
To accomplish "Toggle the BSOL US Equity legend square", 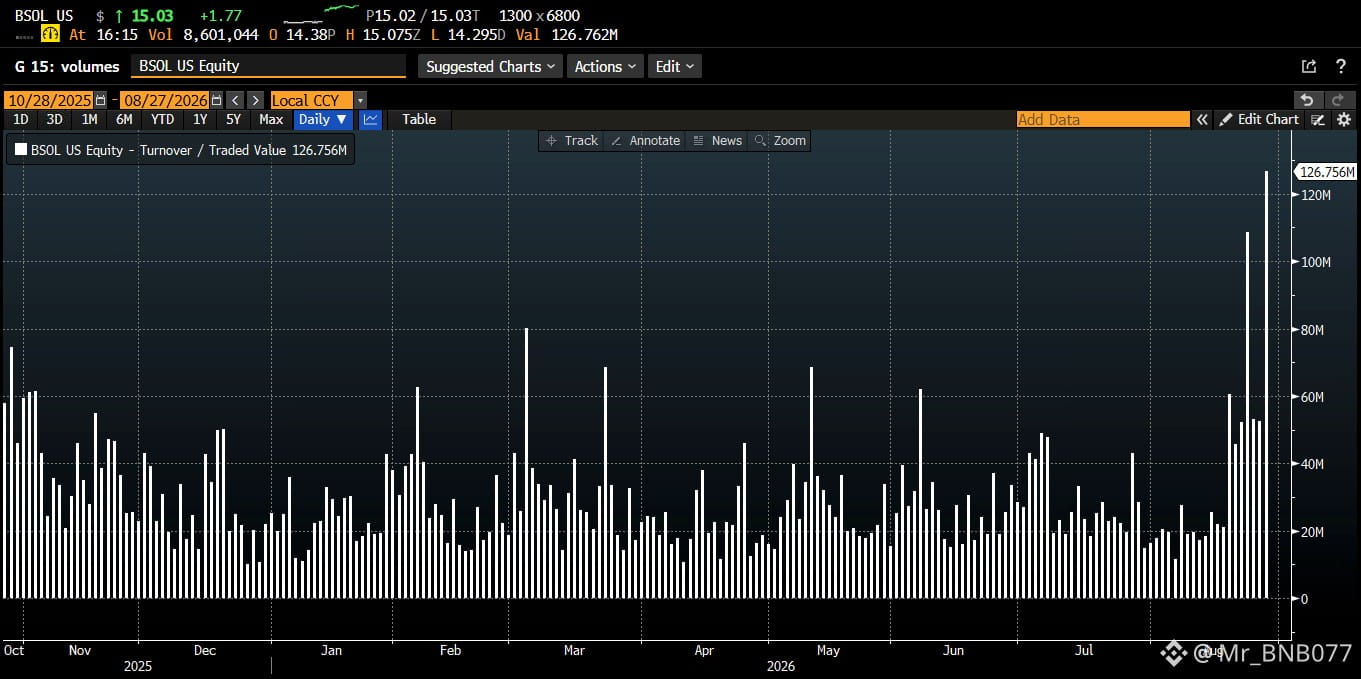I will click(x=21, y=150).
